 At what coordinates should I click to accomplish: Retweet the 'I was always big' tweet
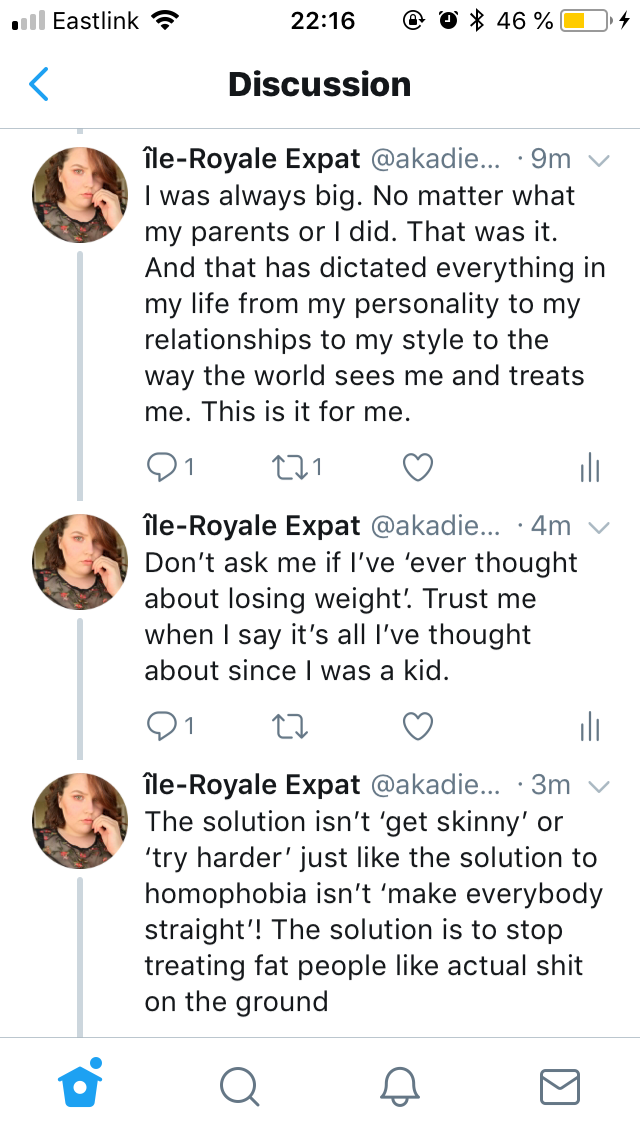pos(289,467)
